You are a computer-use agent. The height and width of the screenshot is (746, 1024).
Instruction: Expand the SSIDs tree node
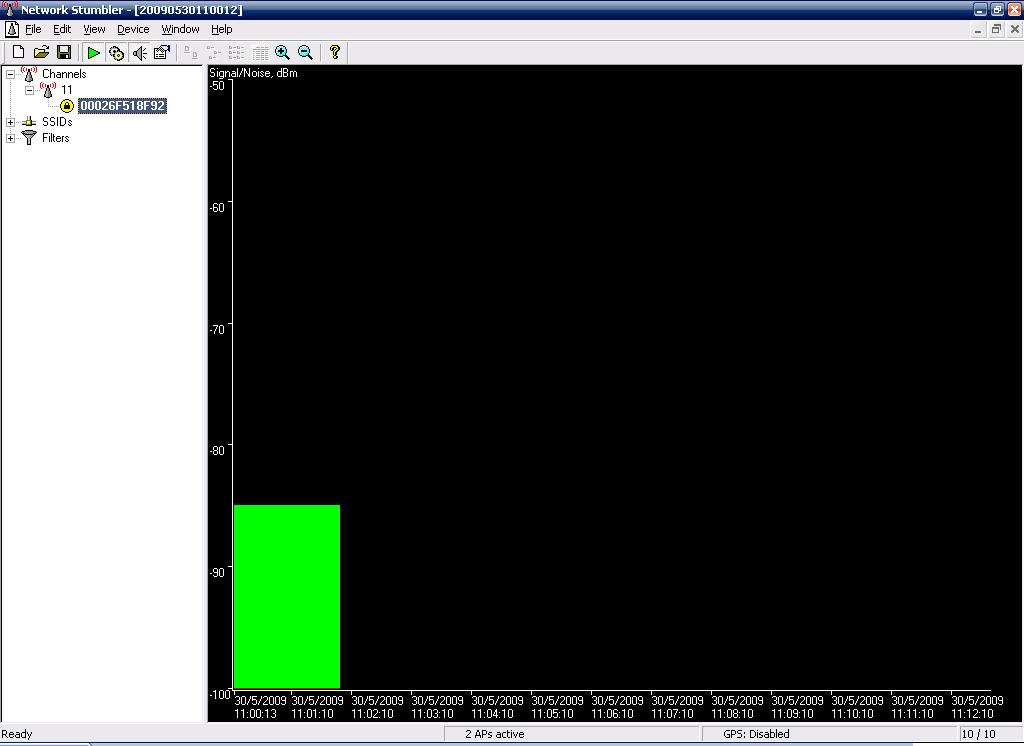point(10,122)
